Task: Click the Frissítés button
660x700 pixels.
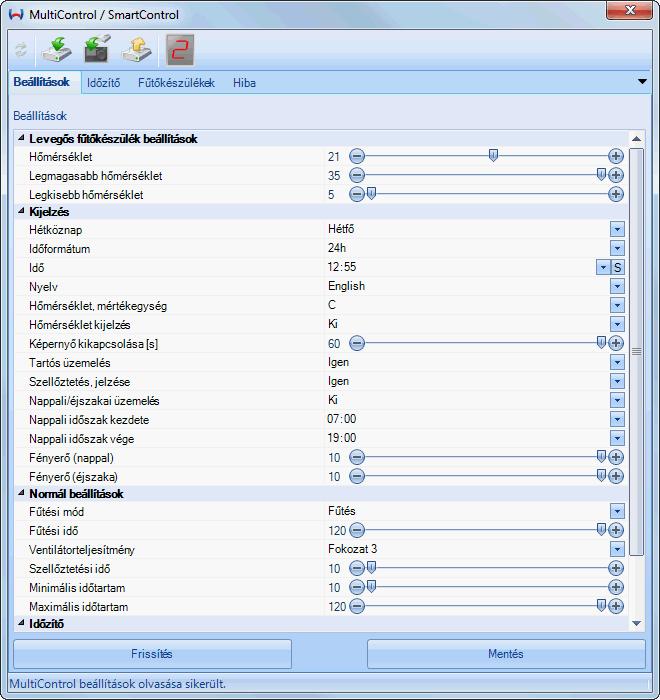Action: coord(152,654)
